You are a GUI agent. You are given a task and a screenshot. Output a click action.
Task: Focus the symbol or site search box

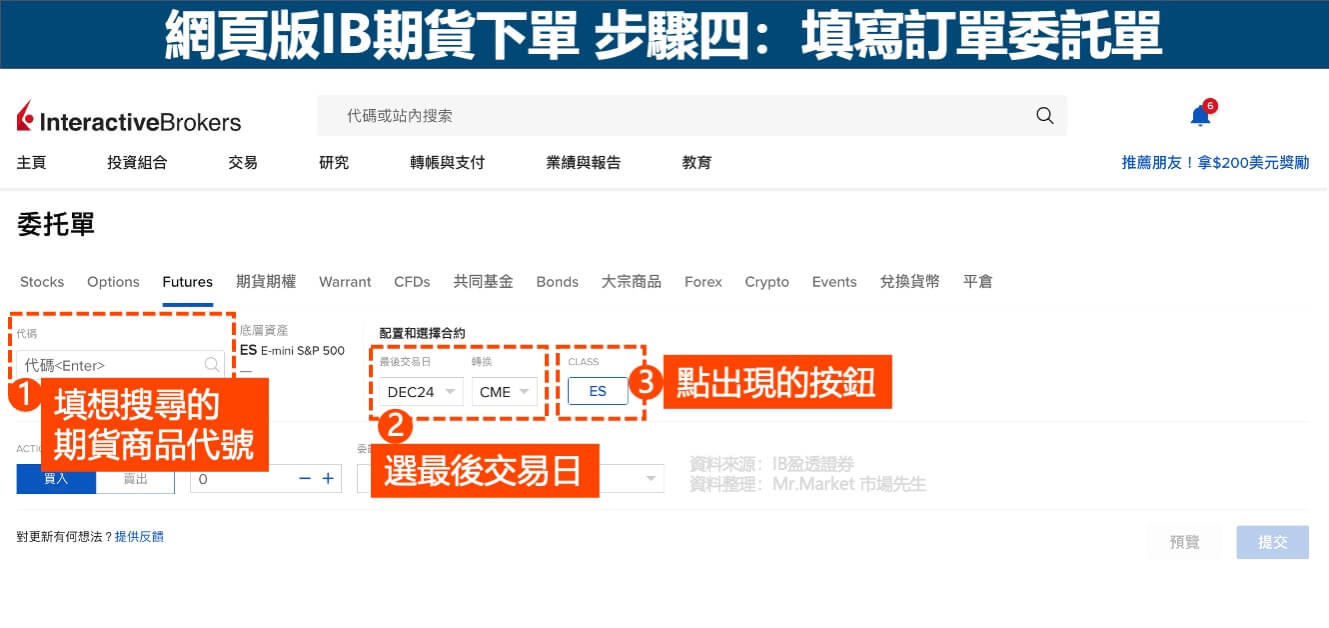click(x=692, y=116)
